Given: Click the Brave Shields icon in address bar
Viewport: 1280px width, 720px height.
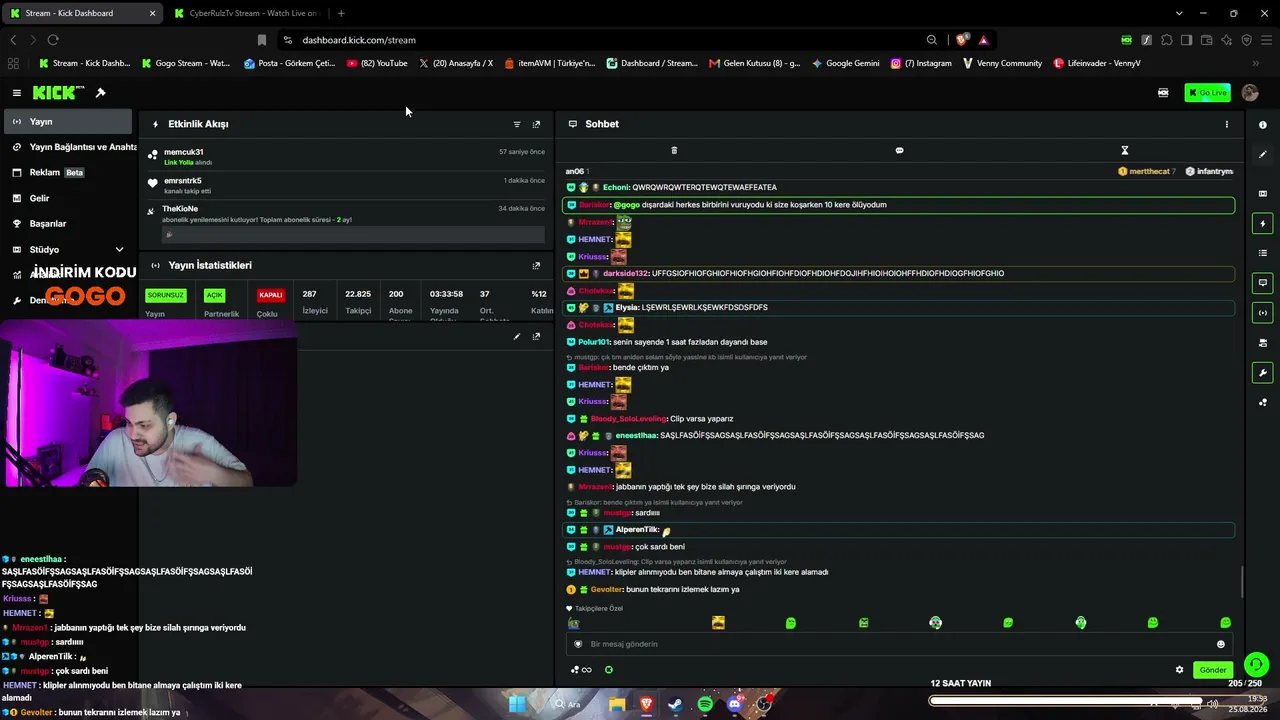Looking at the screenshot, I should pyautogui.click(x=962, y=40).
